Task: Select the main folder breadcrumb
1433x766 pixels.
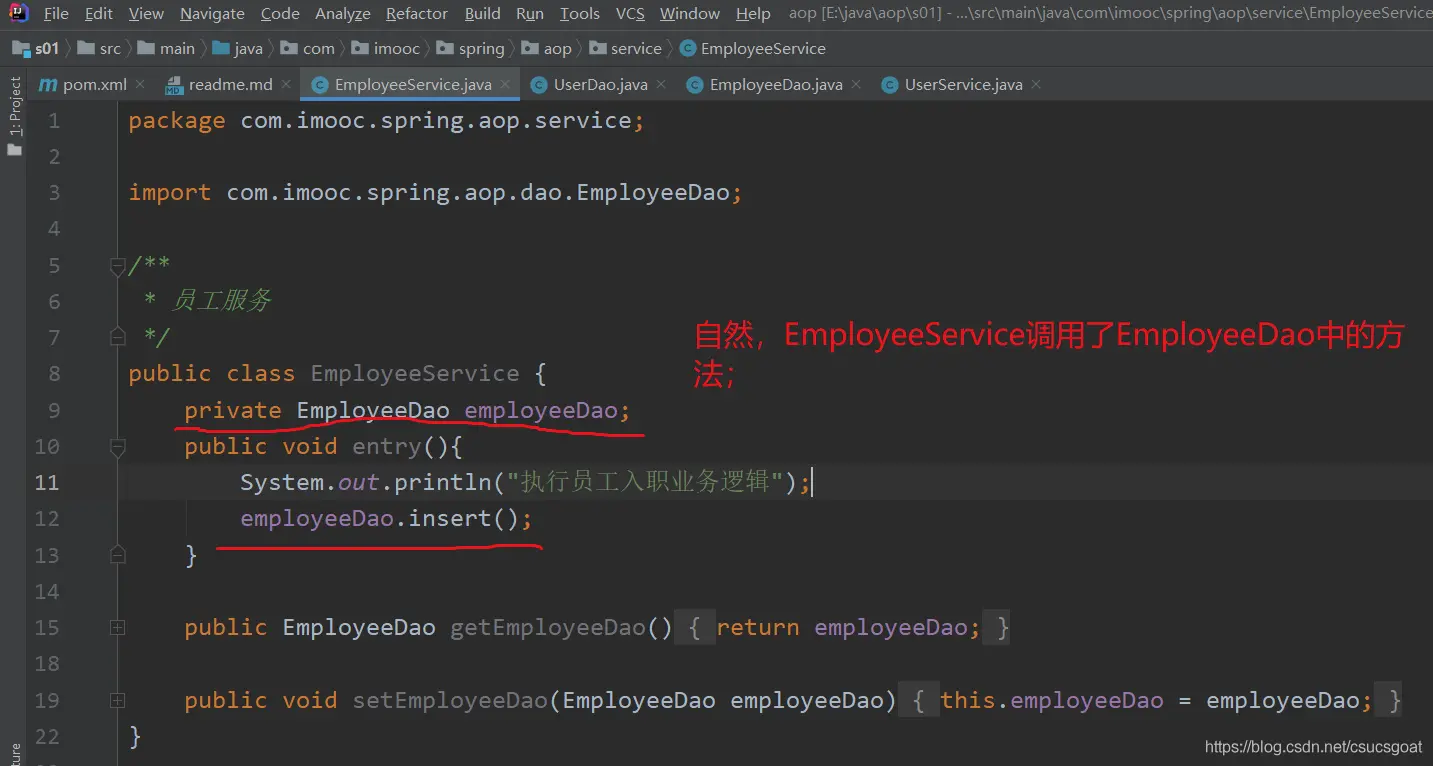Action: tap(167, 48)
